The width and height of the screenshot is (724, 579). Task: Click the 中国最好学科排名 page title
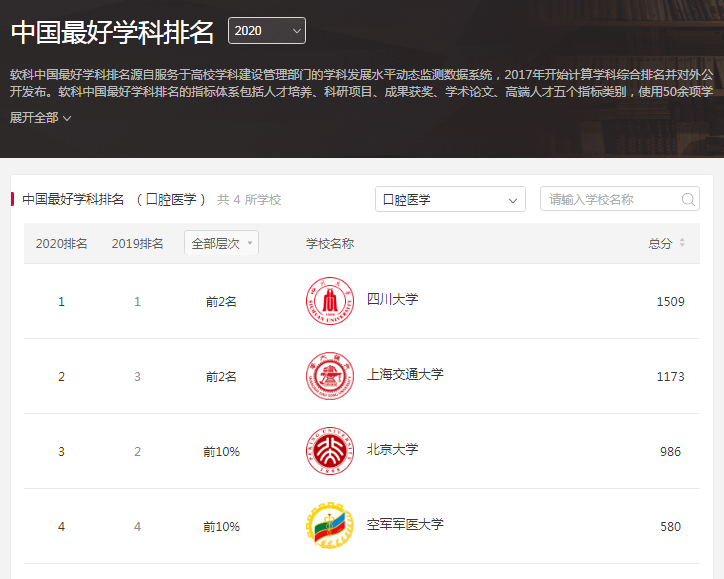[x=112, y=32]
